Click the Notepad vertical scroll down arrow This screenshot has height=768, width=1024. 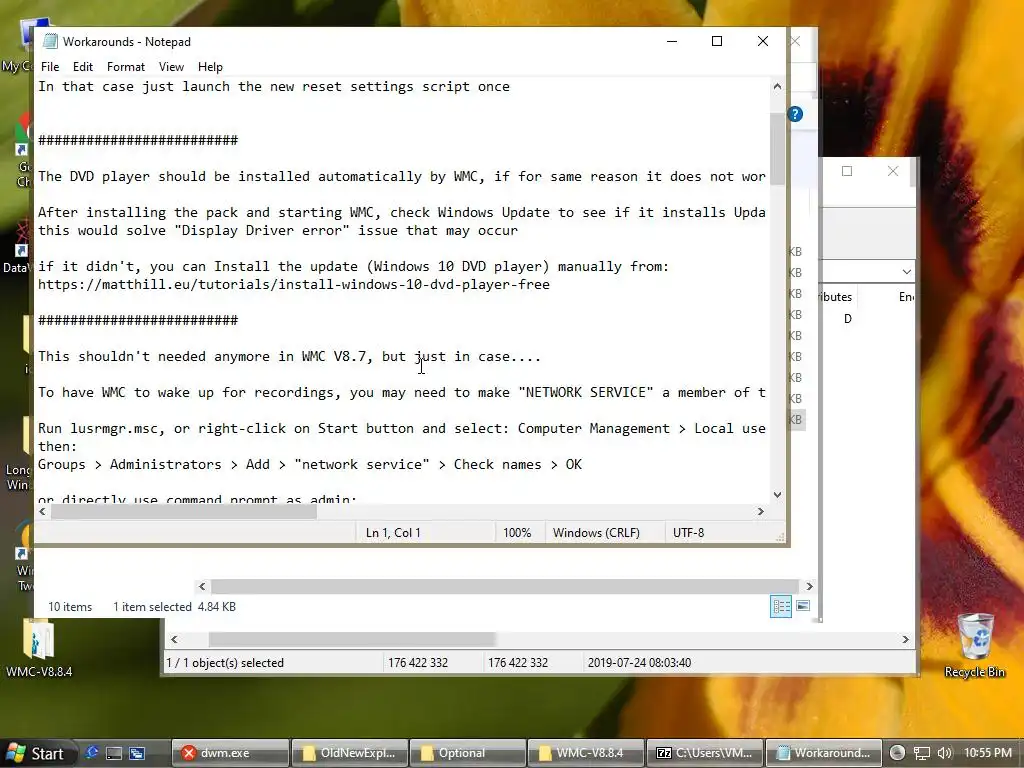click(x=777, y=494)
